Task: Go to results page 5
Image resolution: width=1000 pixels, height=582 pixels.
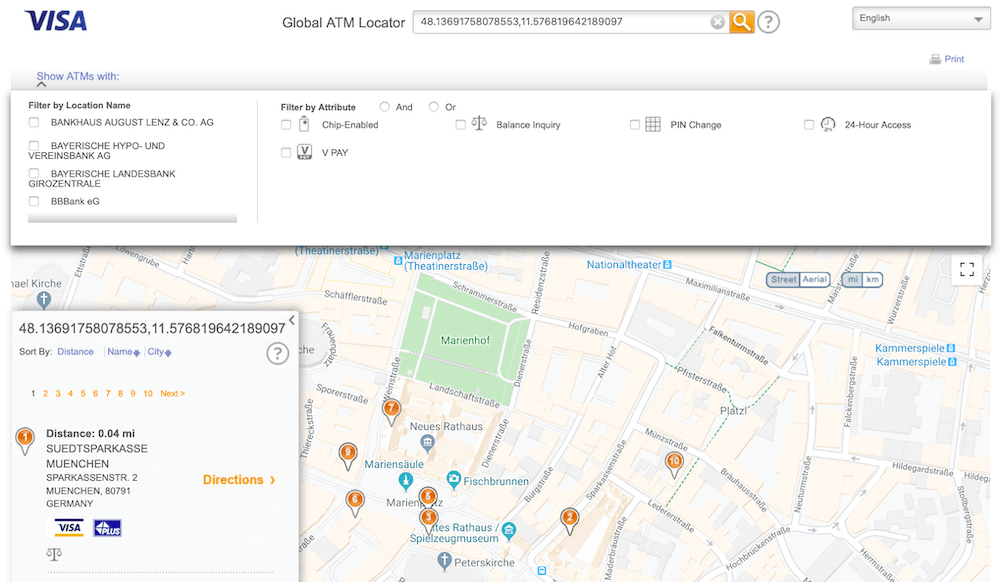Action: pyautogui.click(x=83, y=394)
